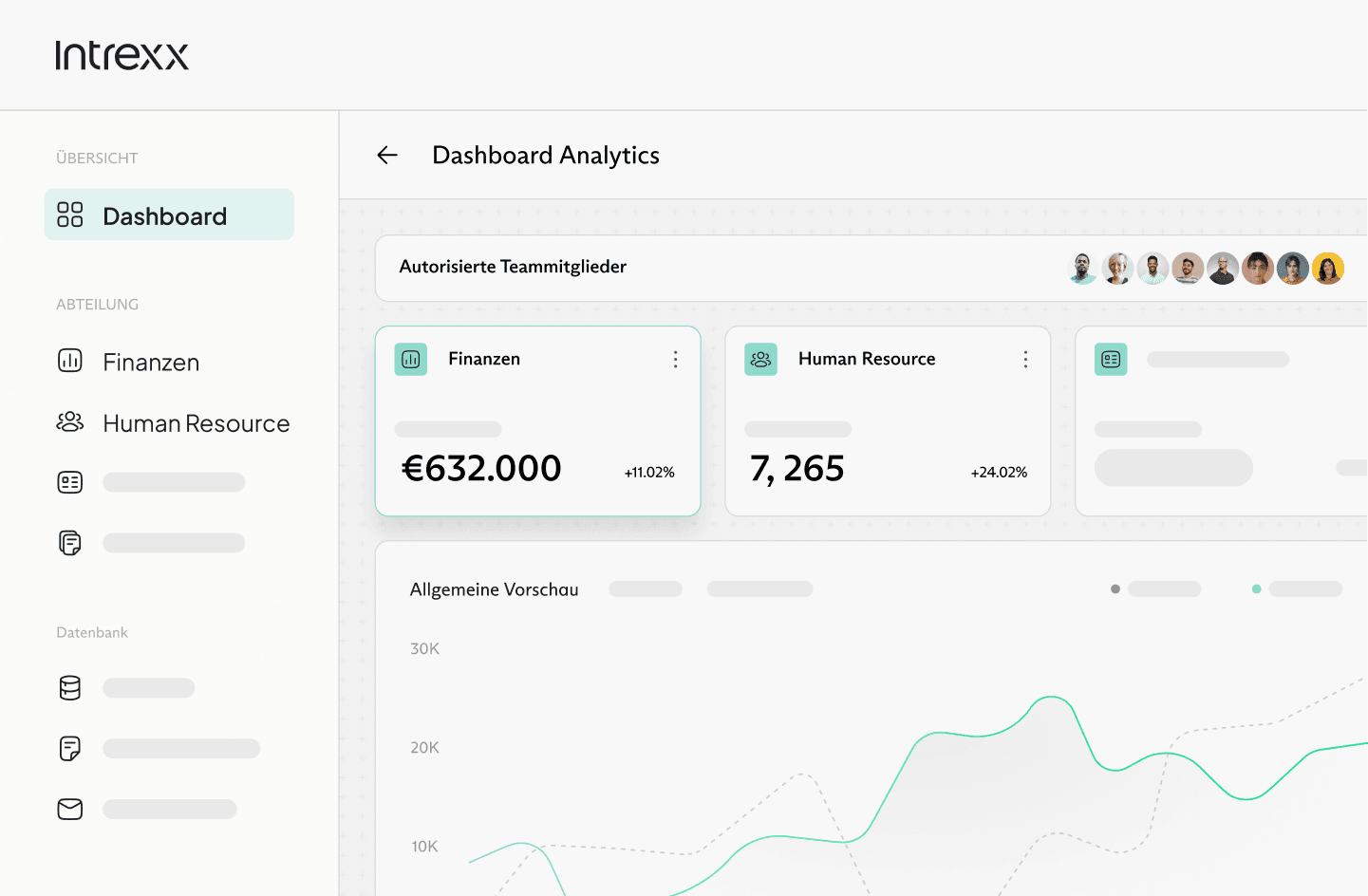Click the mail envelope icon in the sidebar
This screenshot has height=896, width=1368.
point(70,810)
